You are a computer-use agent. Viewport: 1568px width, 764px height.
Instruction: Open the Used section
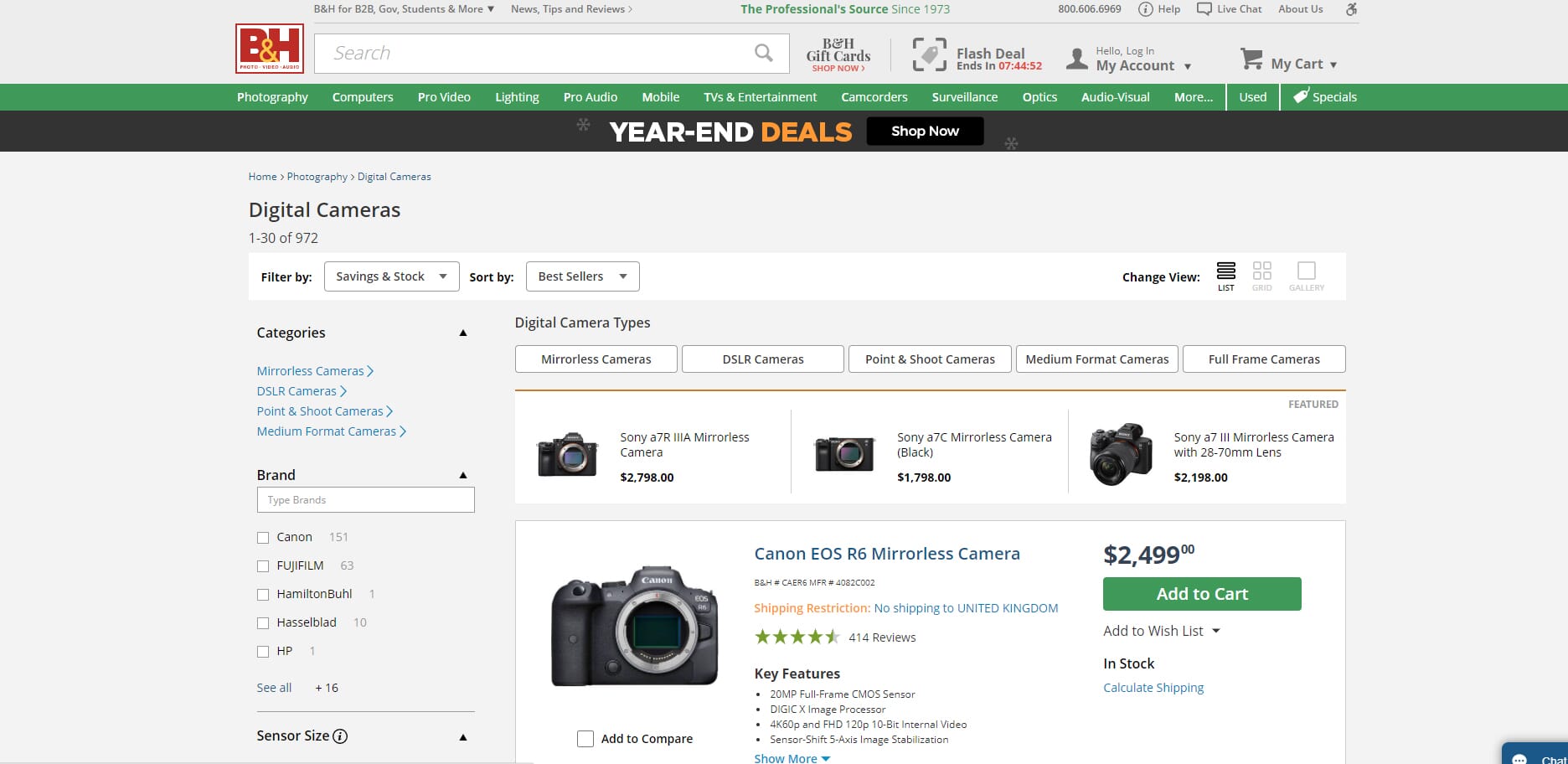pyautogui.click(x=1252, y=97)
